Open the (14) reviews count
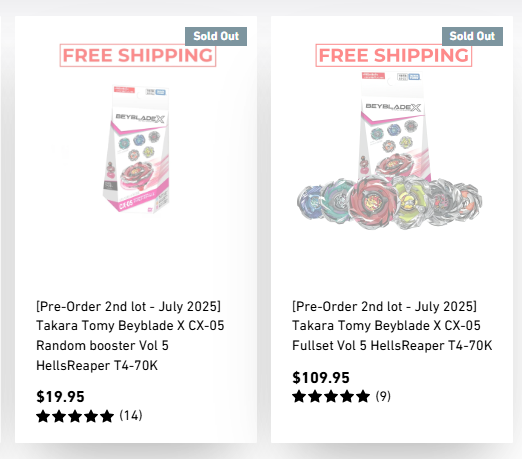The width and height of the screenshot is (522, 459). coord(131,416)
